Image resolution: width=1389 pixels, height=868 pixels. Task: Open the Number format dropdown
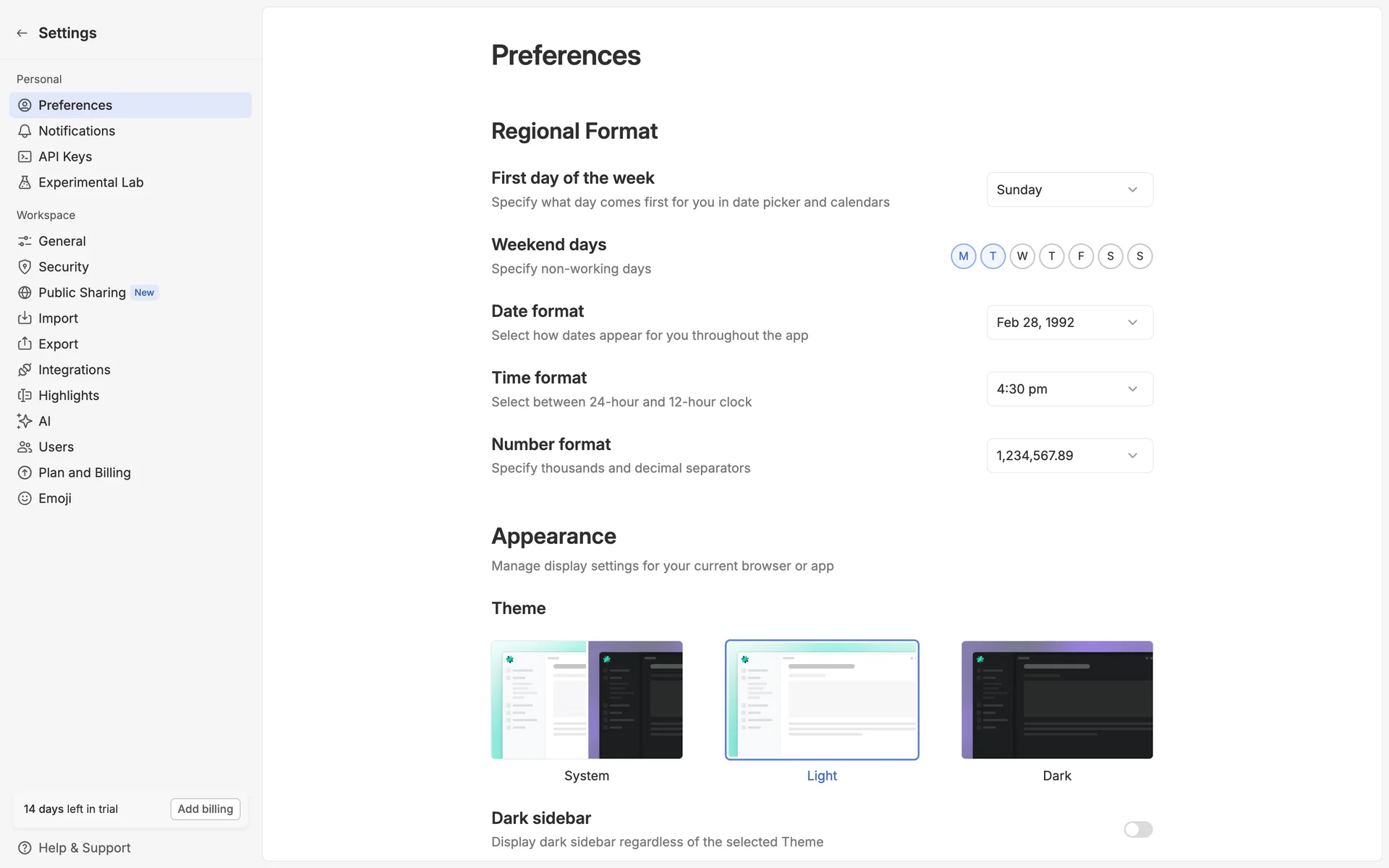[1069, 456]
